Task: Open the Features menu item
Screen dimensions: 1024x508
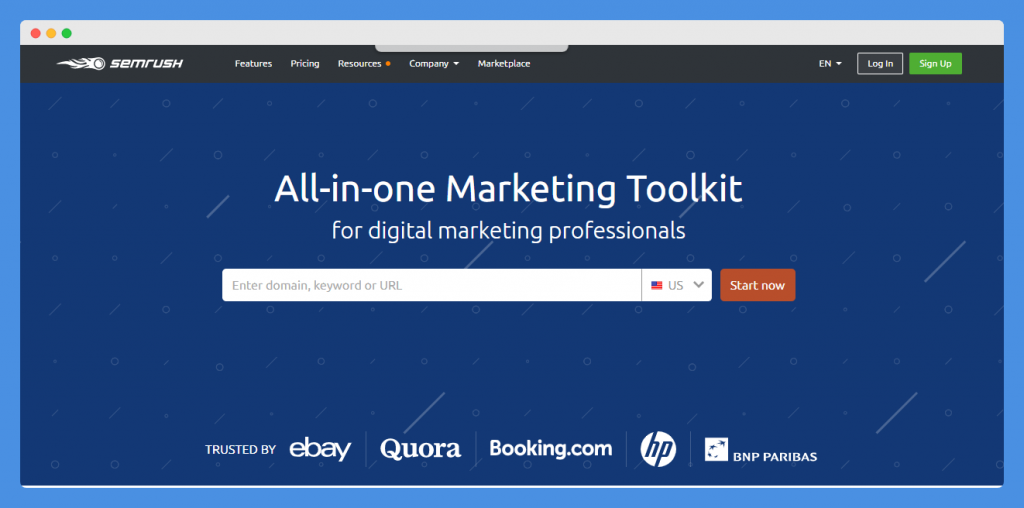Action: (x=253, y=63)
